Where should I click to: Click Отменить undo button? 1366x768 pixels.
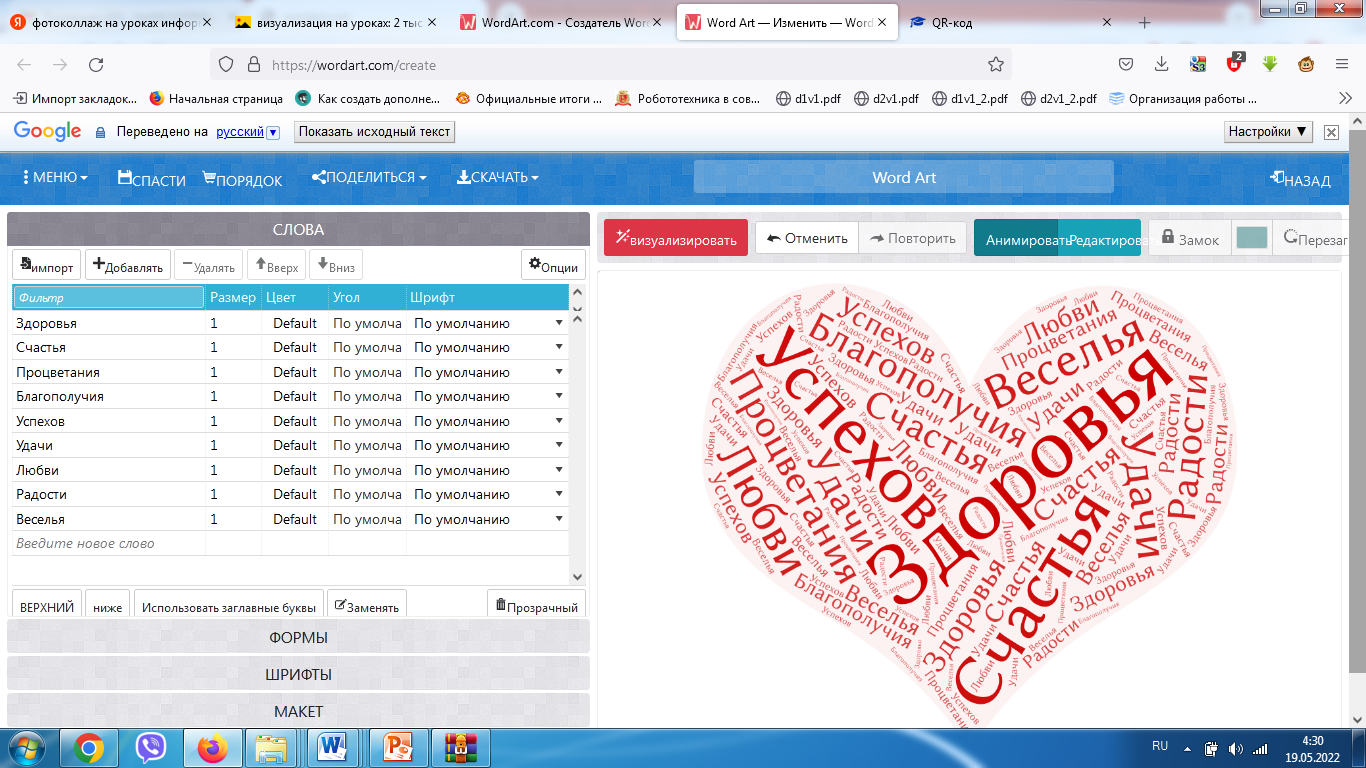coord(807,238)
